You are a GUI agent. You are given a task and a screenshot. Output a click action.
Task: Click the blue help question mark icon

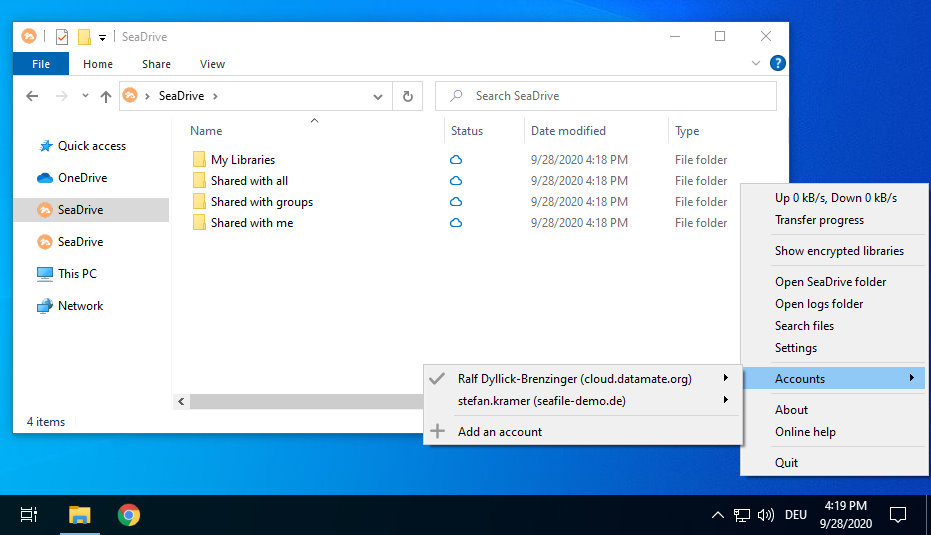click(x=777, y=64)
